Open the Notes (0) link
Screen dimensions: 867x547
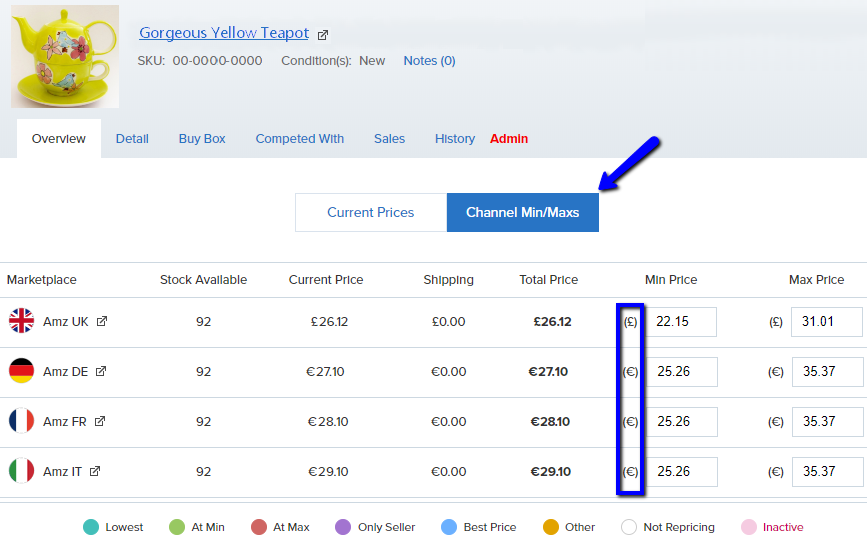pyautogui.click(x=429, y=61)
